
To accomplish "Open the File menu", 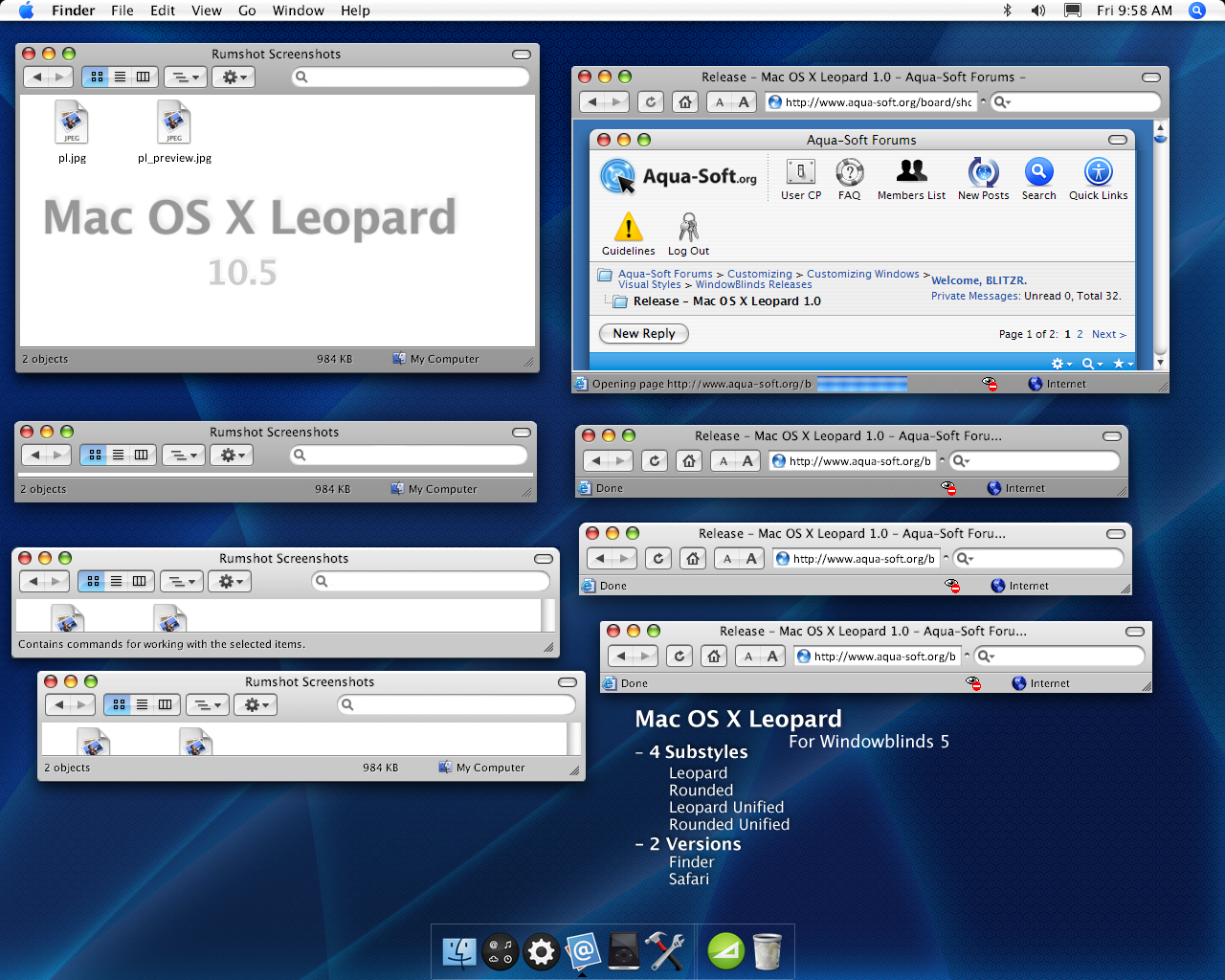I will click(x=122, y=11).
